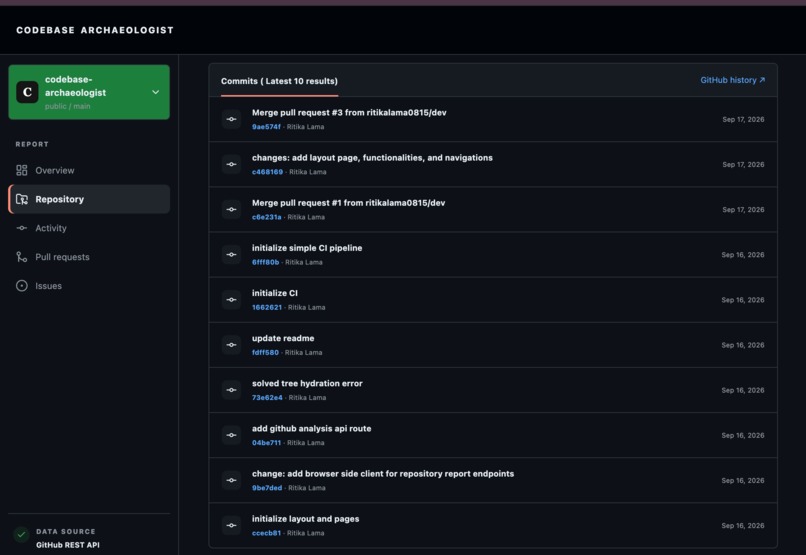Open commit hash 6fff80b

(266, 263)
